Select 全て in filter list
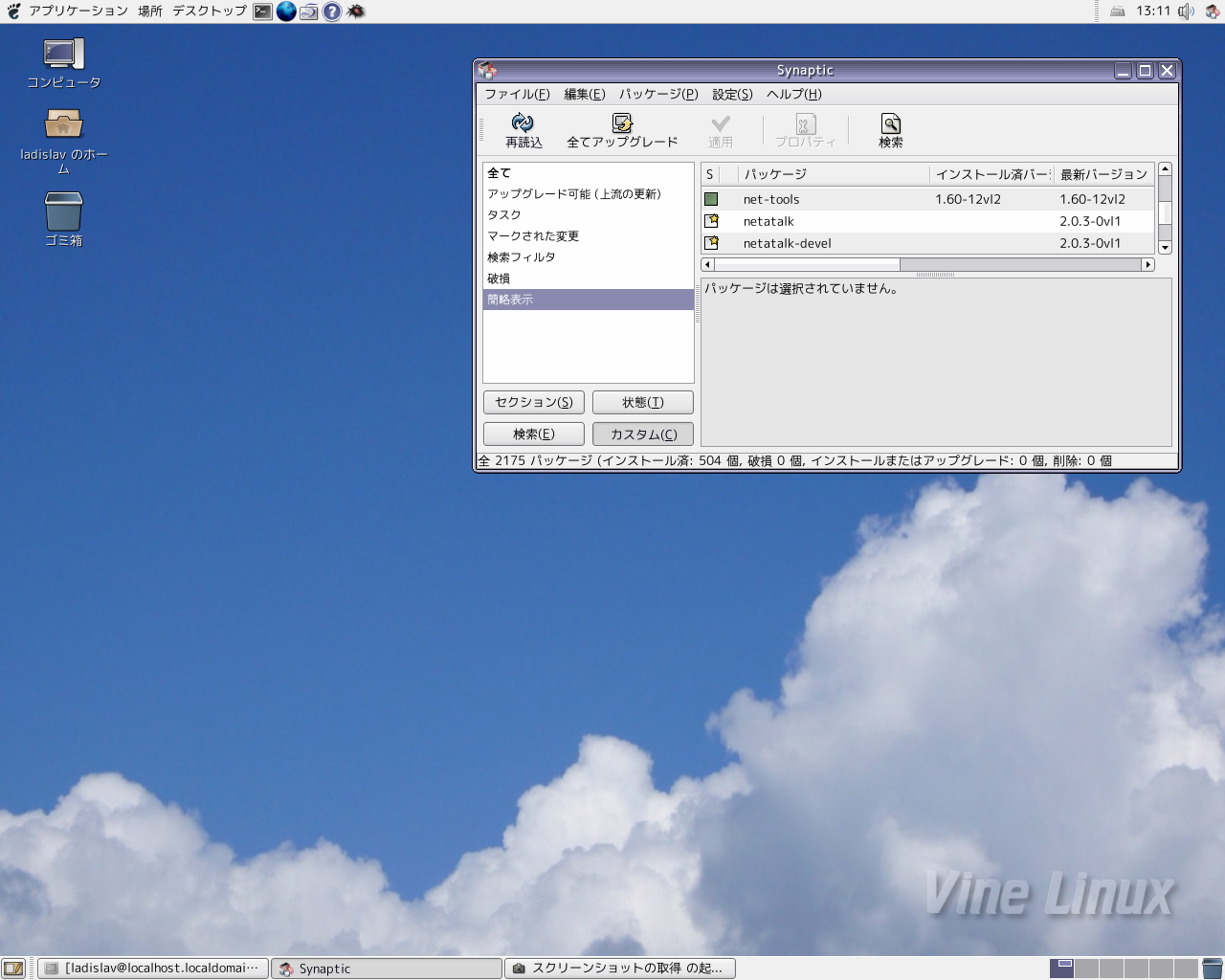This screenshot has width=1225, height=980. (589, 173)
